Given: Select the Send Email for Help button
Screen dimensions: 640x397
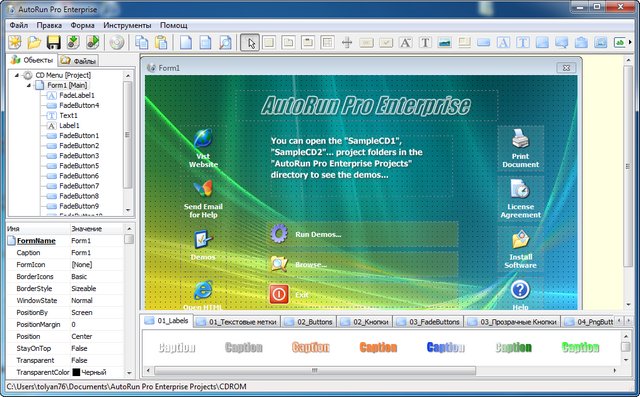Looking at the screenshot, I should [203, 199].
